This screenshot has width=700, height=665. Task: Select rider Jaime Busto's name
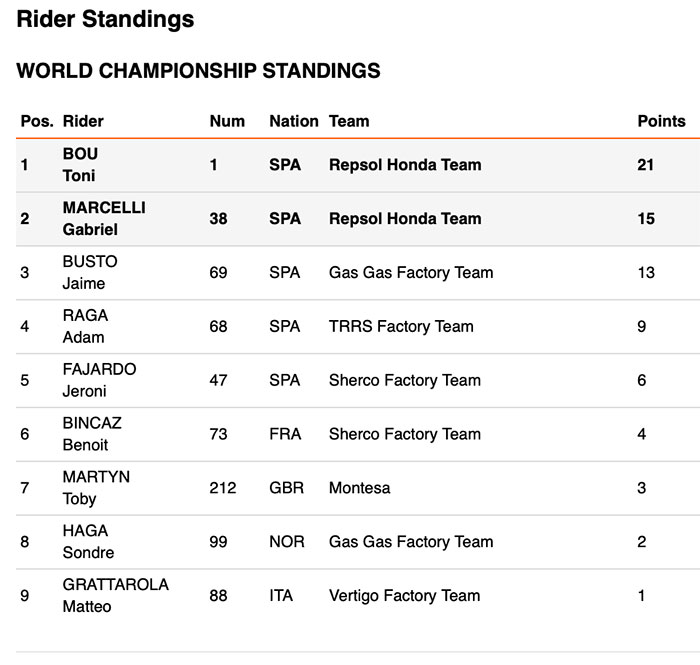[90, 273]
